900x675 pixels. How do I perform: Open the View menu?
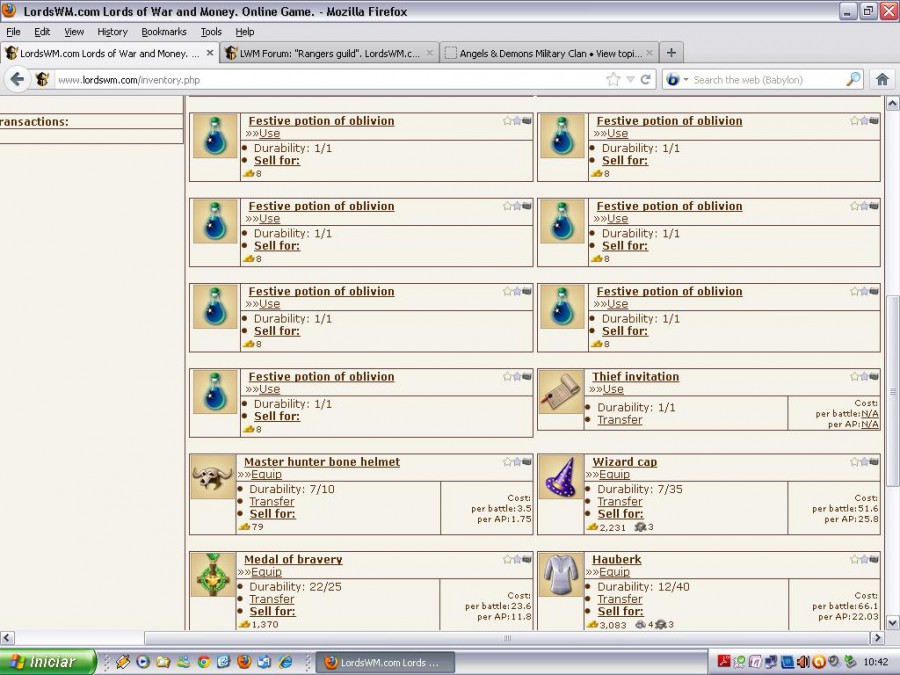[74, 32]
